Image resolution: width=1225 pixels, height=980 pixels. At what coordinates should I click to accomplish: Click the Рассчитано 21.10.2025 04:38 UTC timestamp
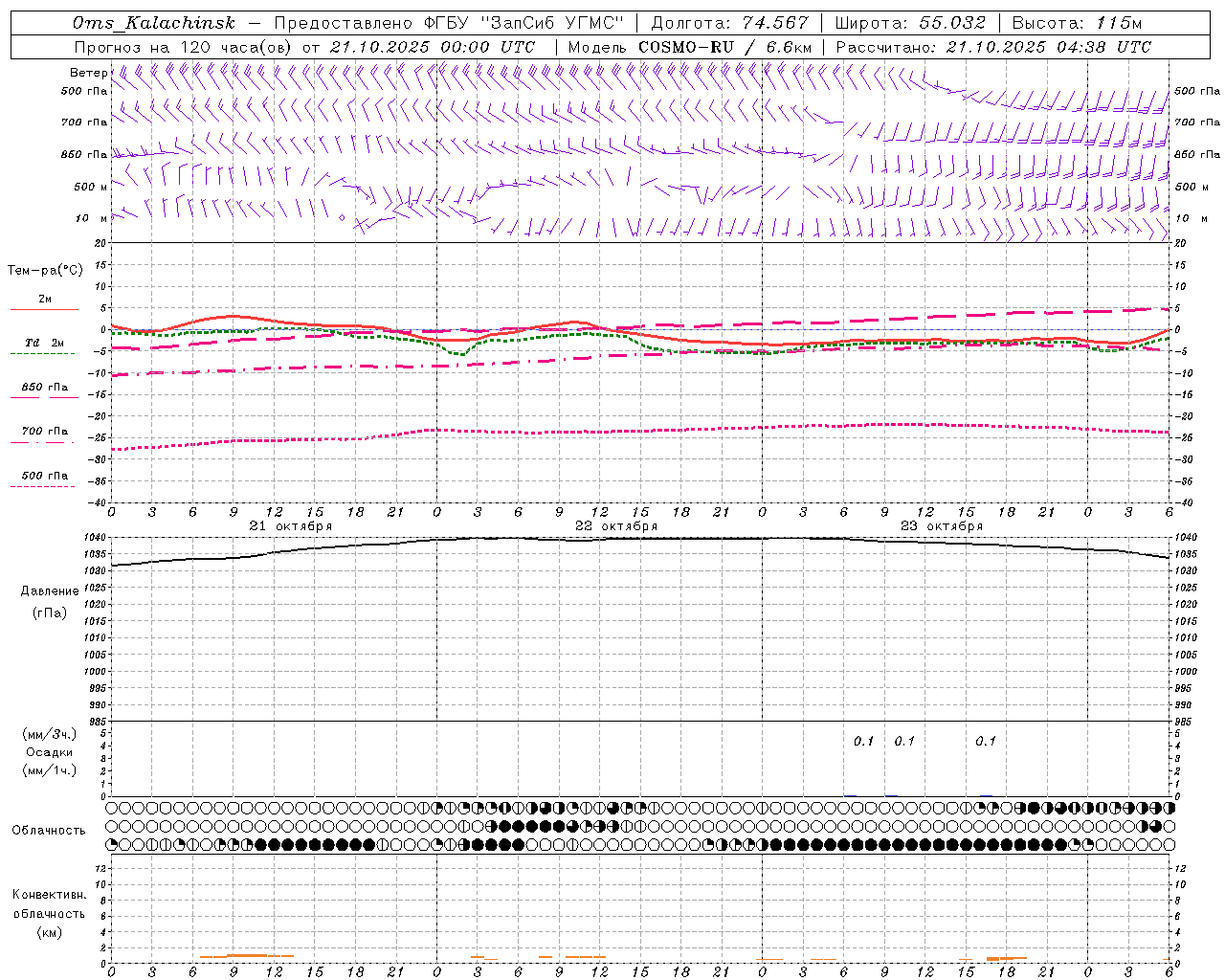pyautogui.click(x=993, y=47)
